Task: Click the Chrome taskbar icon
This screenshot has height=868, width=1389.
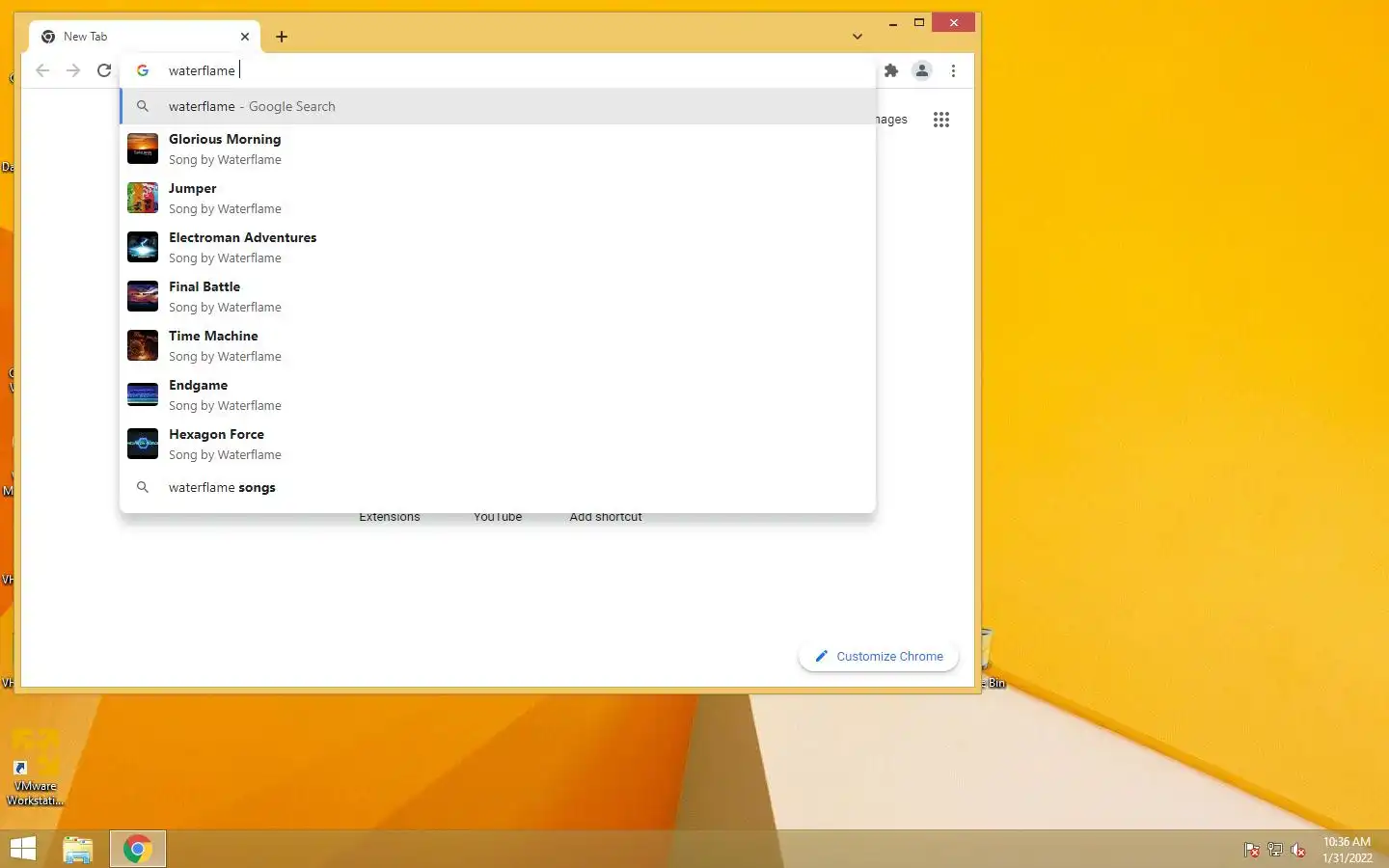Action: click(138, 849)
